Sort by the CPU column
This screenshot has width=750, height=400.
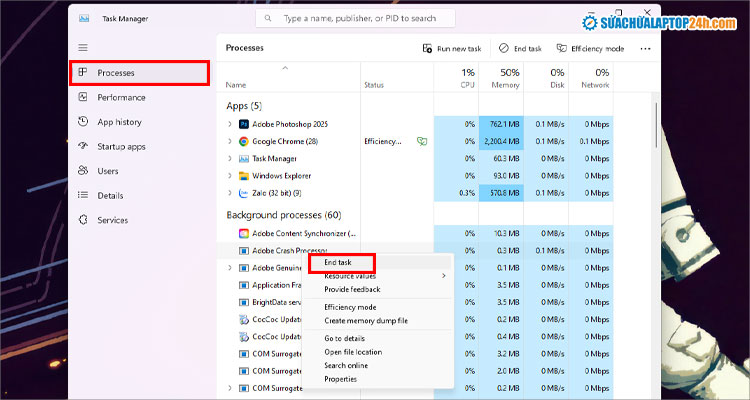(x=456, y=78)
